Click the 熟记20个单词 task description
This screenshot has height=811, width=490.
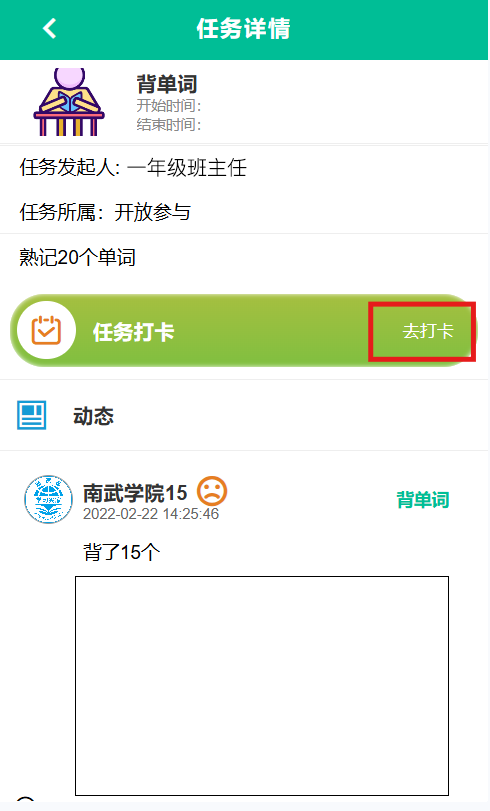click(78, 257)
